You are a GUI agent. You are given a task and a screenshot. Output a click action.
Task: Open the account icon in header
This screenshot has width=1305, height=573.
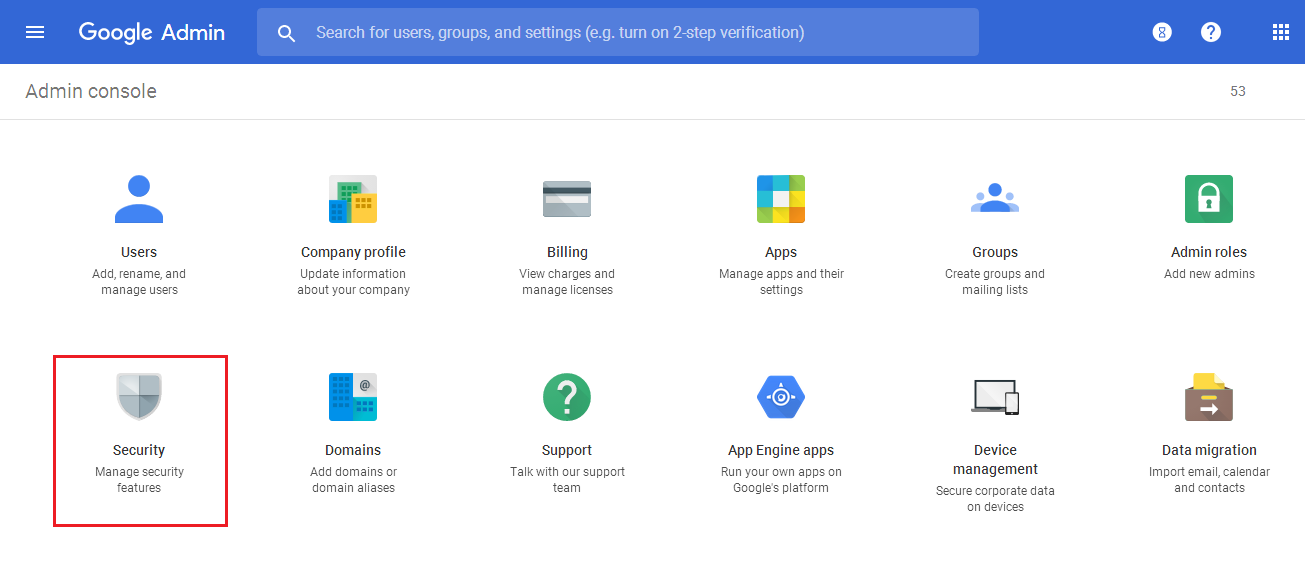tap(1162, 32)
